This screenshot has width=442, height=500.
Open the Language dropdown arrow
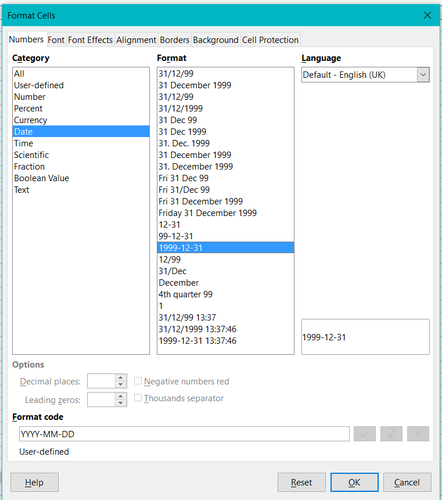click(423, 75)
